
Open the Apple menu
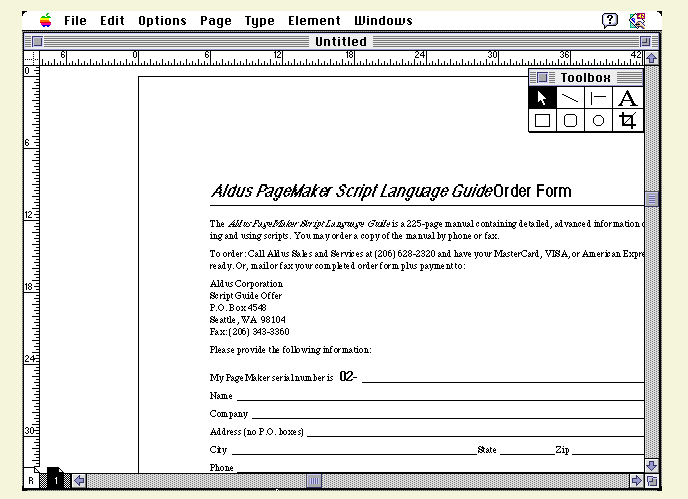tap(45, 20)
